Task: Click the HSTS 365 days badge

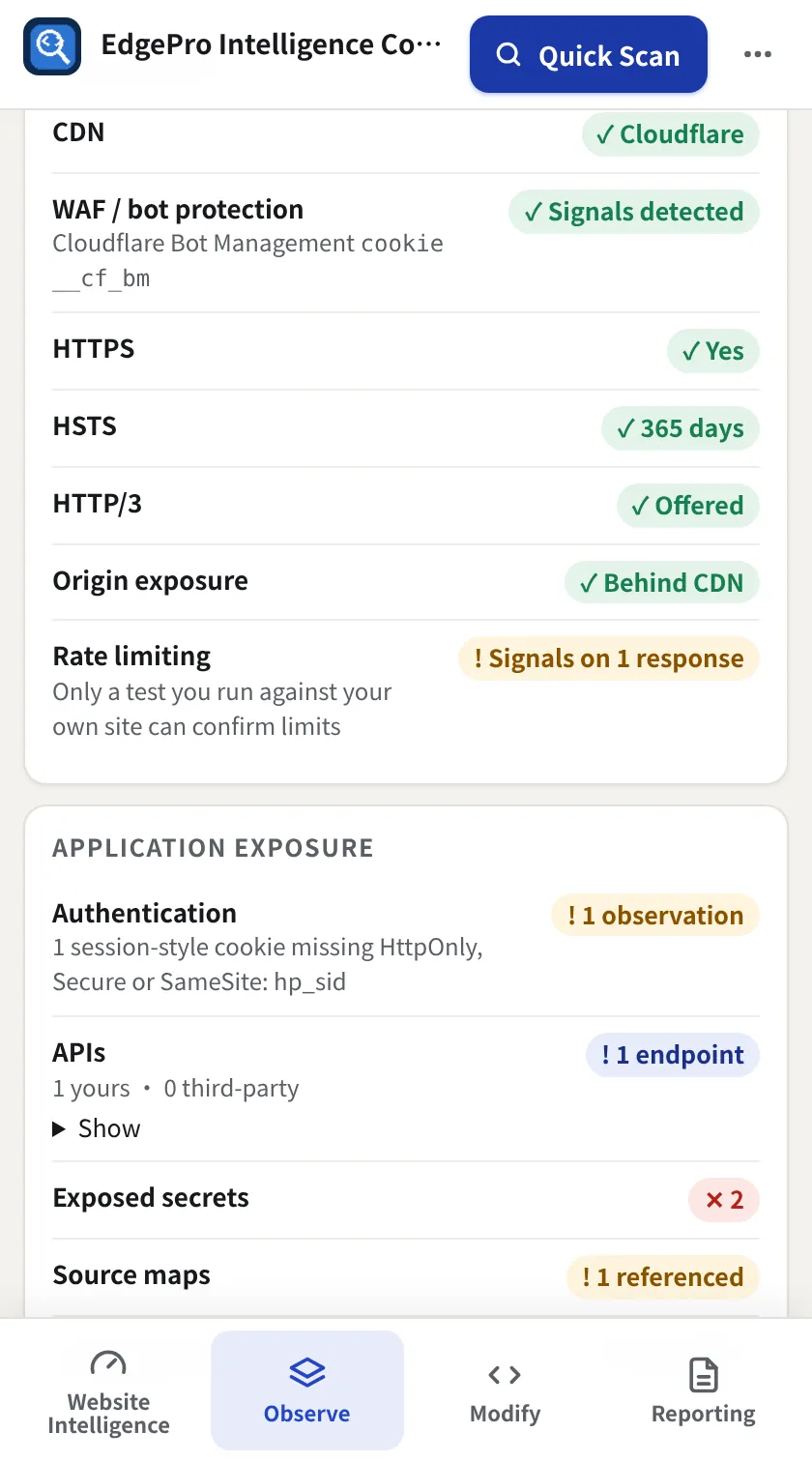Action: (x=681, y=428)
